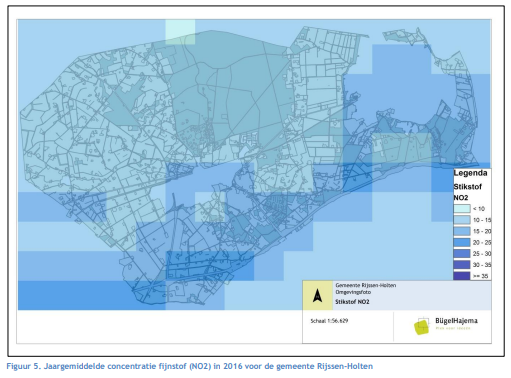This screenshot has height=378, width=511.
Task: Click the 'Omgevingsfoto' text
Action: (353, 292)
